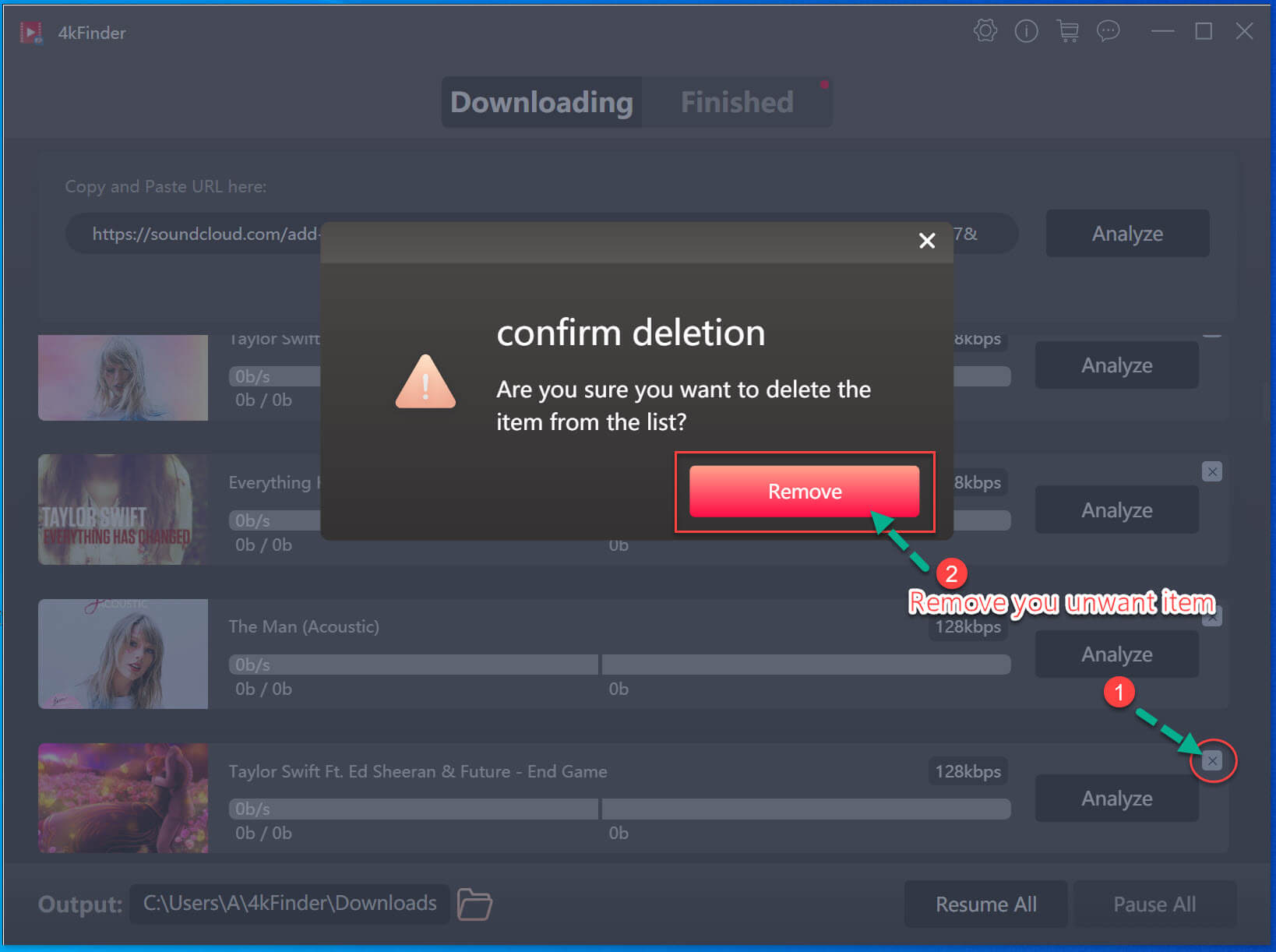
Task: Click the warning triangle icon in dialog
Action: coord(425,383)
